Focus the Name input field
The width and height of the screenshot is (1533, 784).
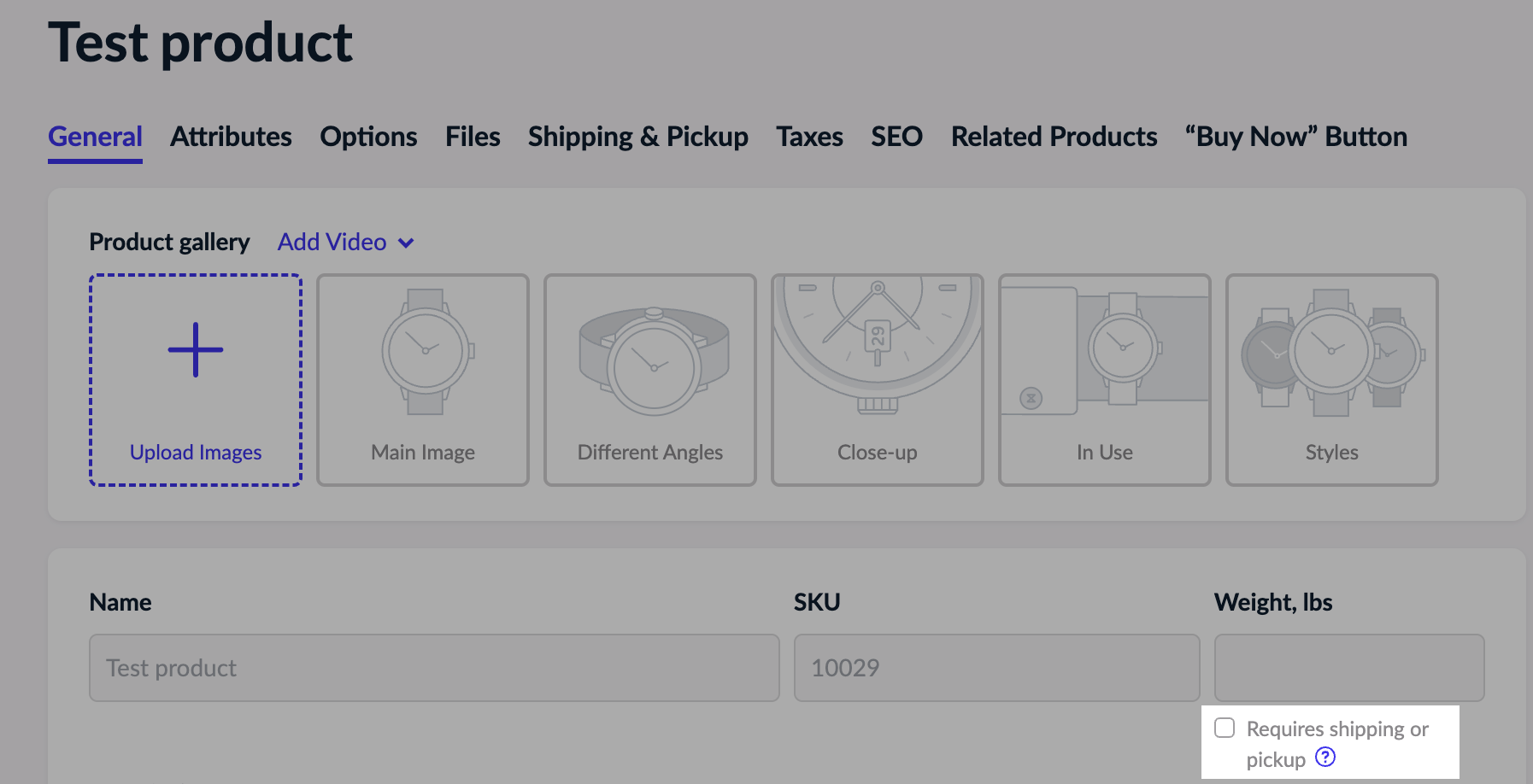click(x=434, y=668)
